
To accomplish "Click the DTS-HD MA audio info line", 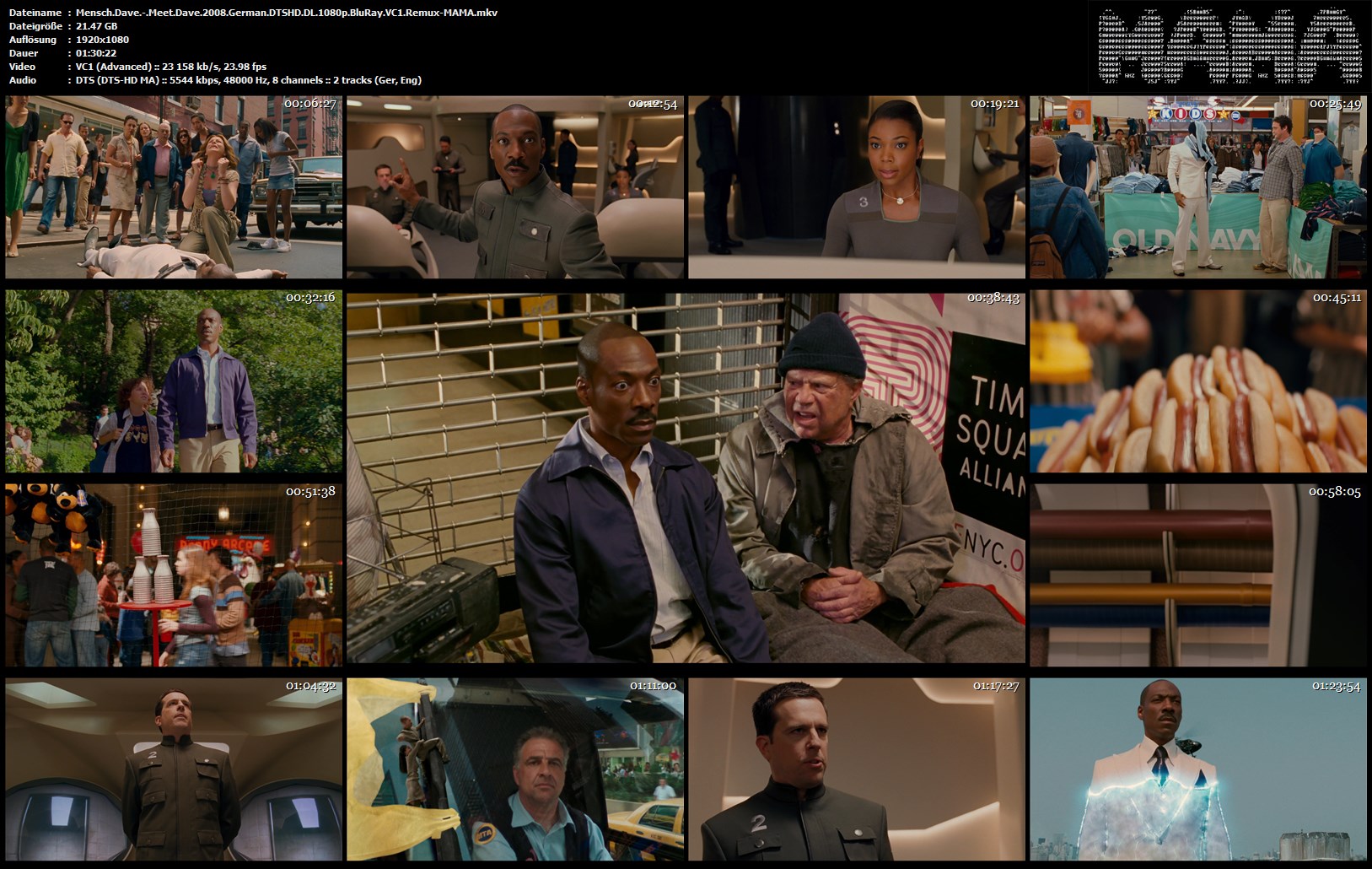I will coord(248,80).
